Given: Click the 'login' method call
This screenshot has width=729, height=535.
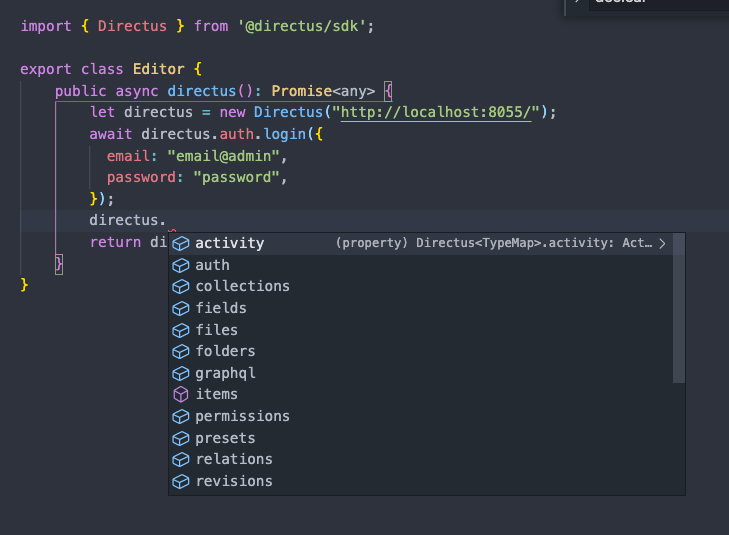Looking at the screenshot, I should coord(285,134).
